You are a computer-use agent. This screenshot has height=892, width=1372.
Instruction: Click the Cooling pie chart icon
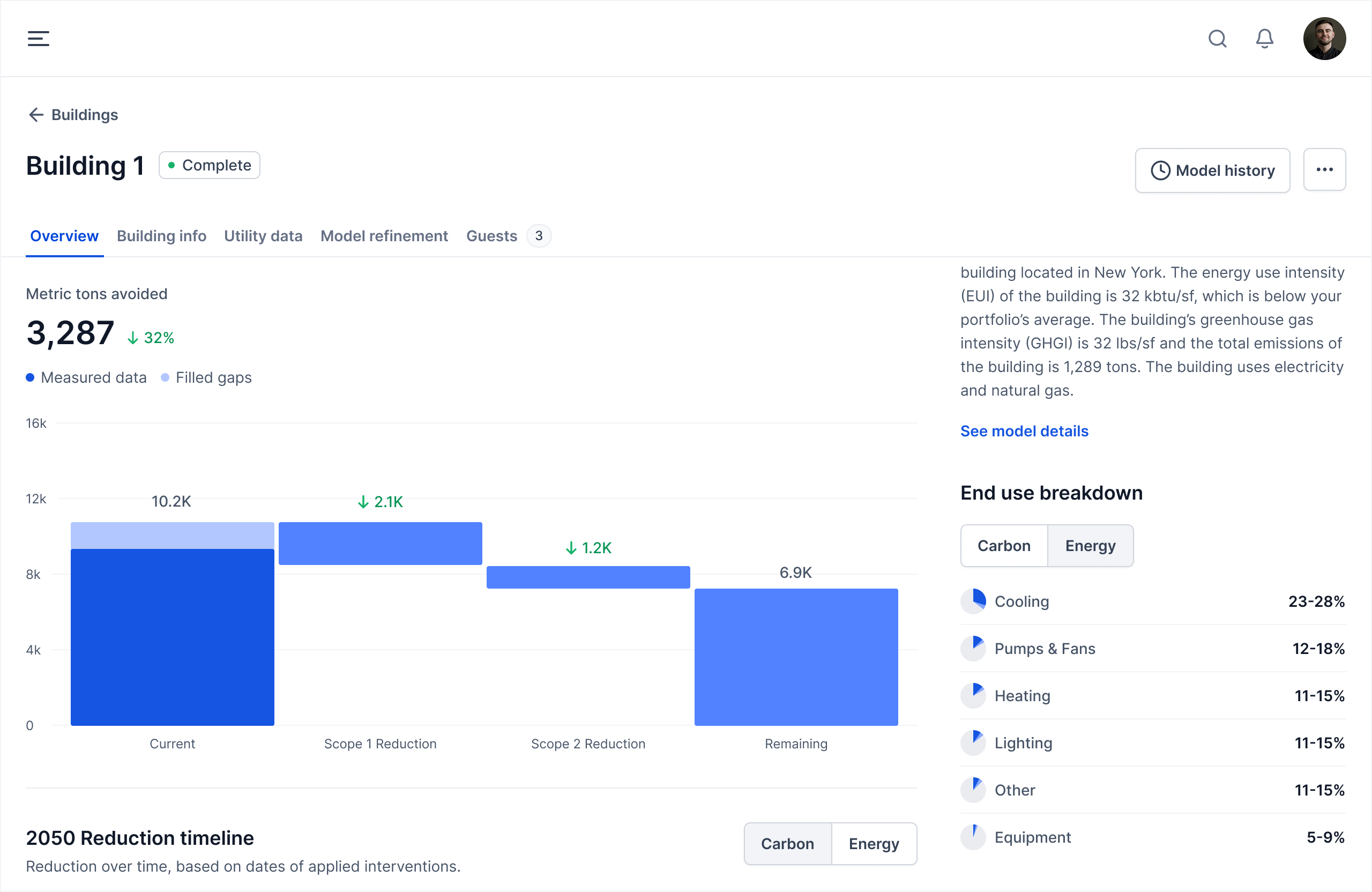pyautogui.click(x=973, y=601)
